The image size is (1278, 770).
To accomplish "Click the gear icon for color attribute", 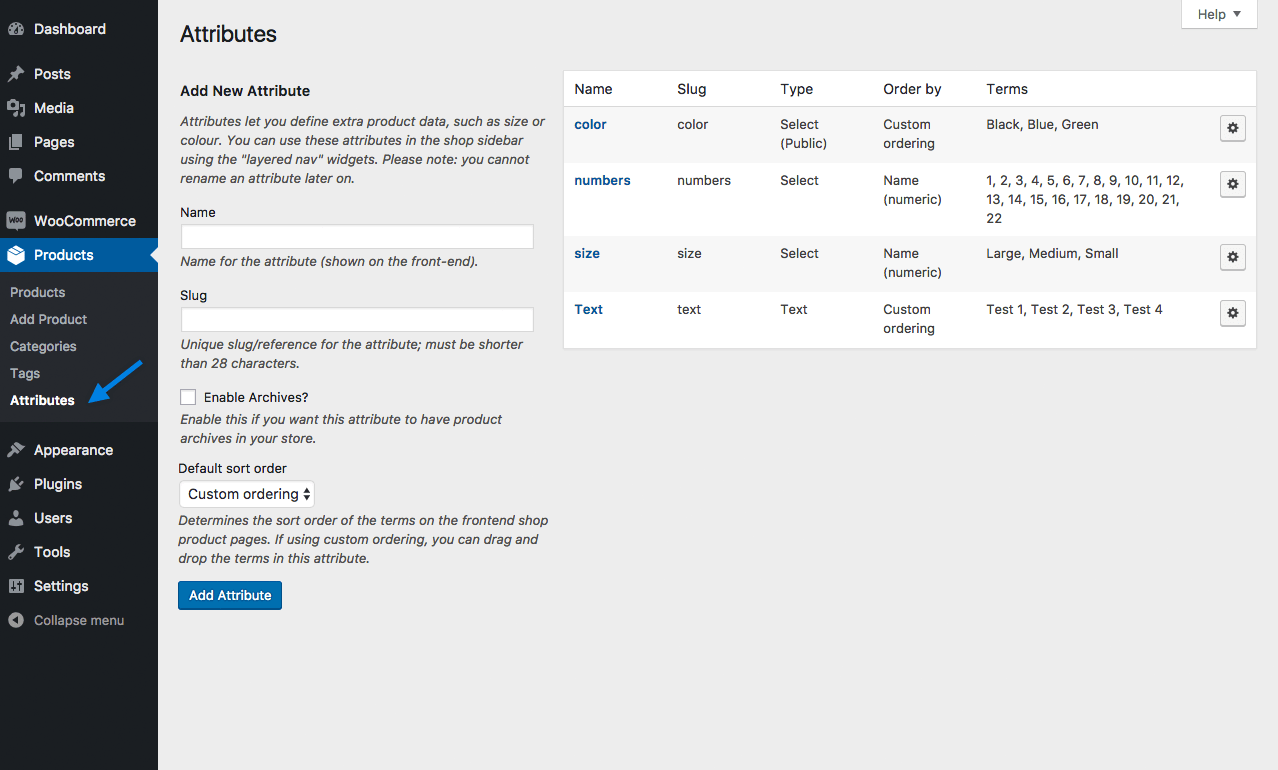I will tap(1232, 128).
